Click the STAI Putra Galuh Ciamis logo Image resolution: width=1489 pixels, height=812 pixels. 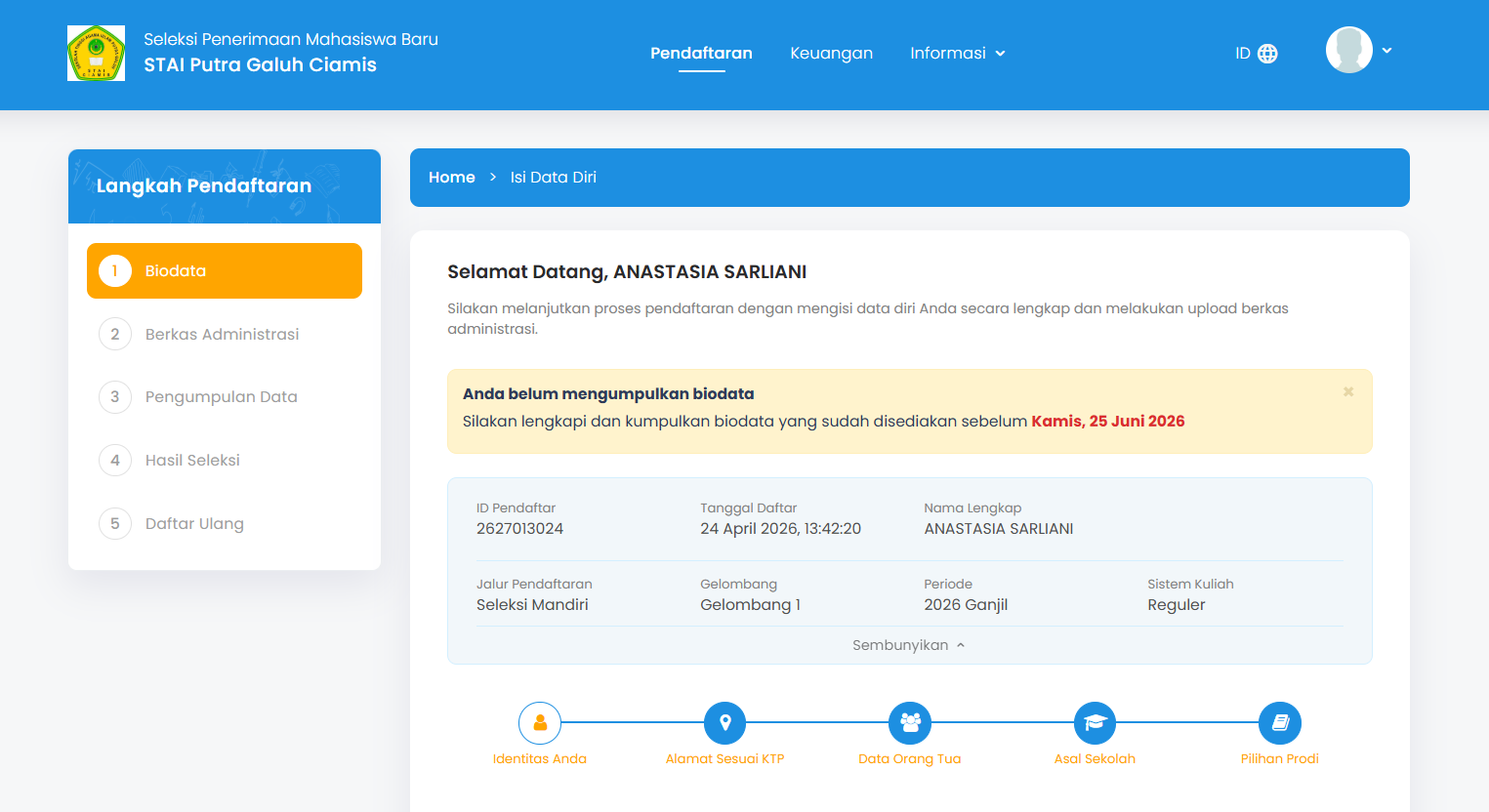(96, 54)
